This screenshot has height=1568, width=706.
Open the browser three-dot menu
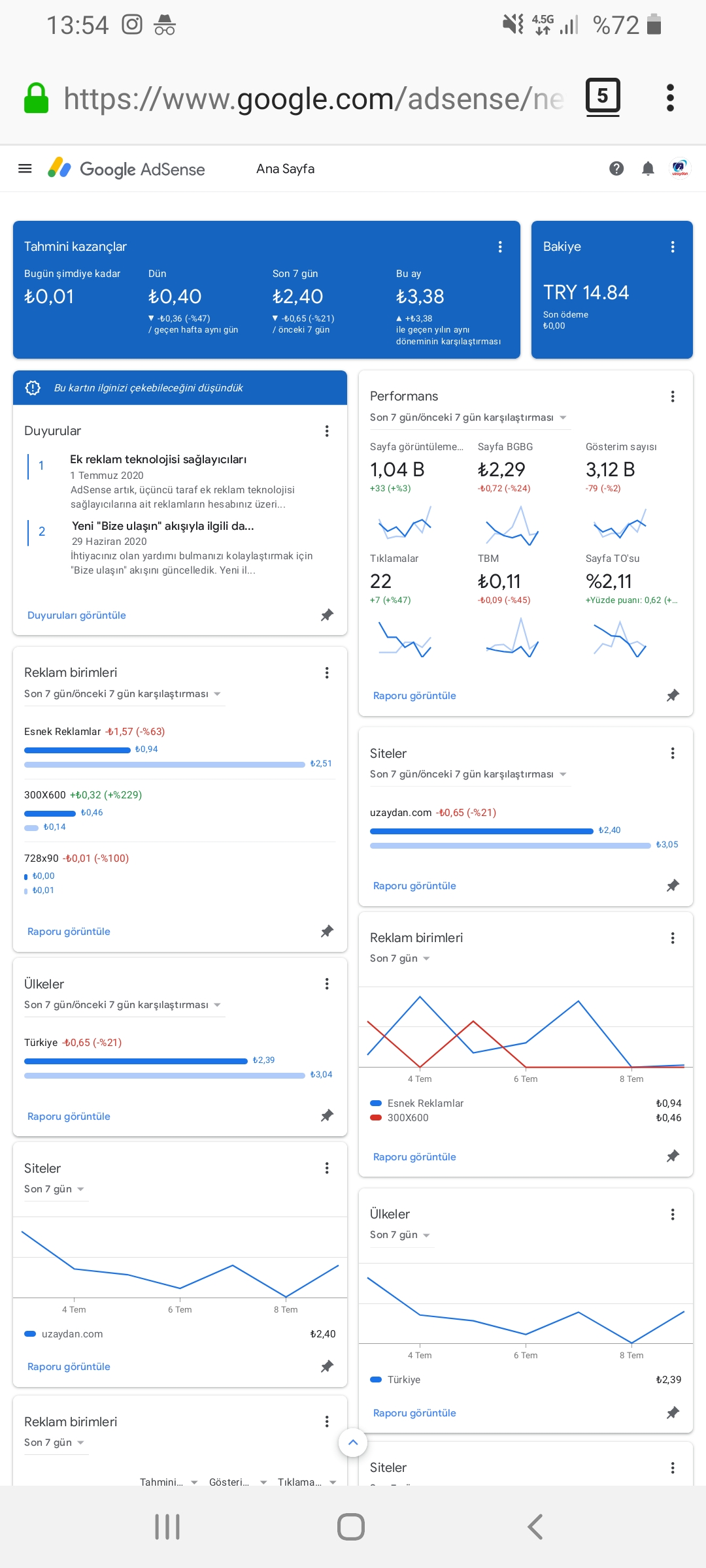669,98
